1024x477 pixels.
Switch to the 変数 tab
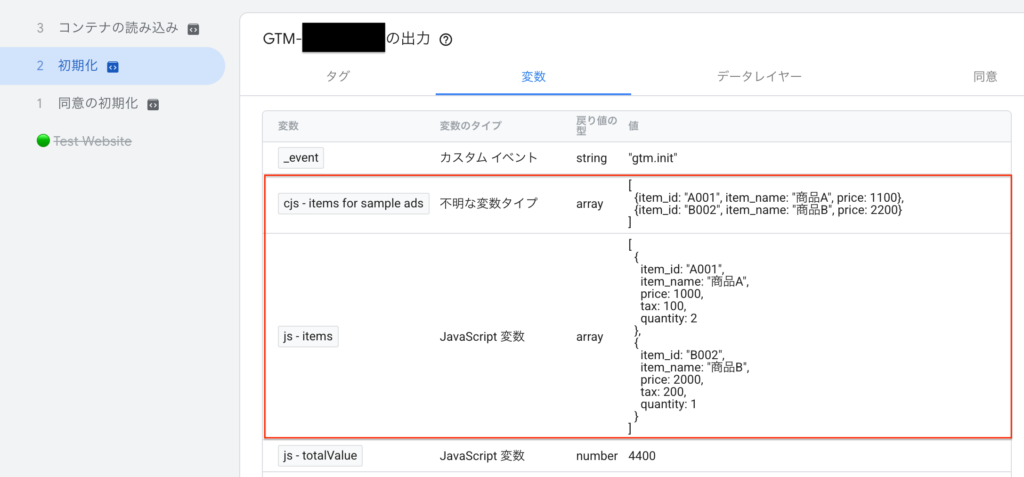[533, 76]
